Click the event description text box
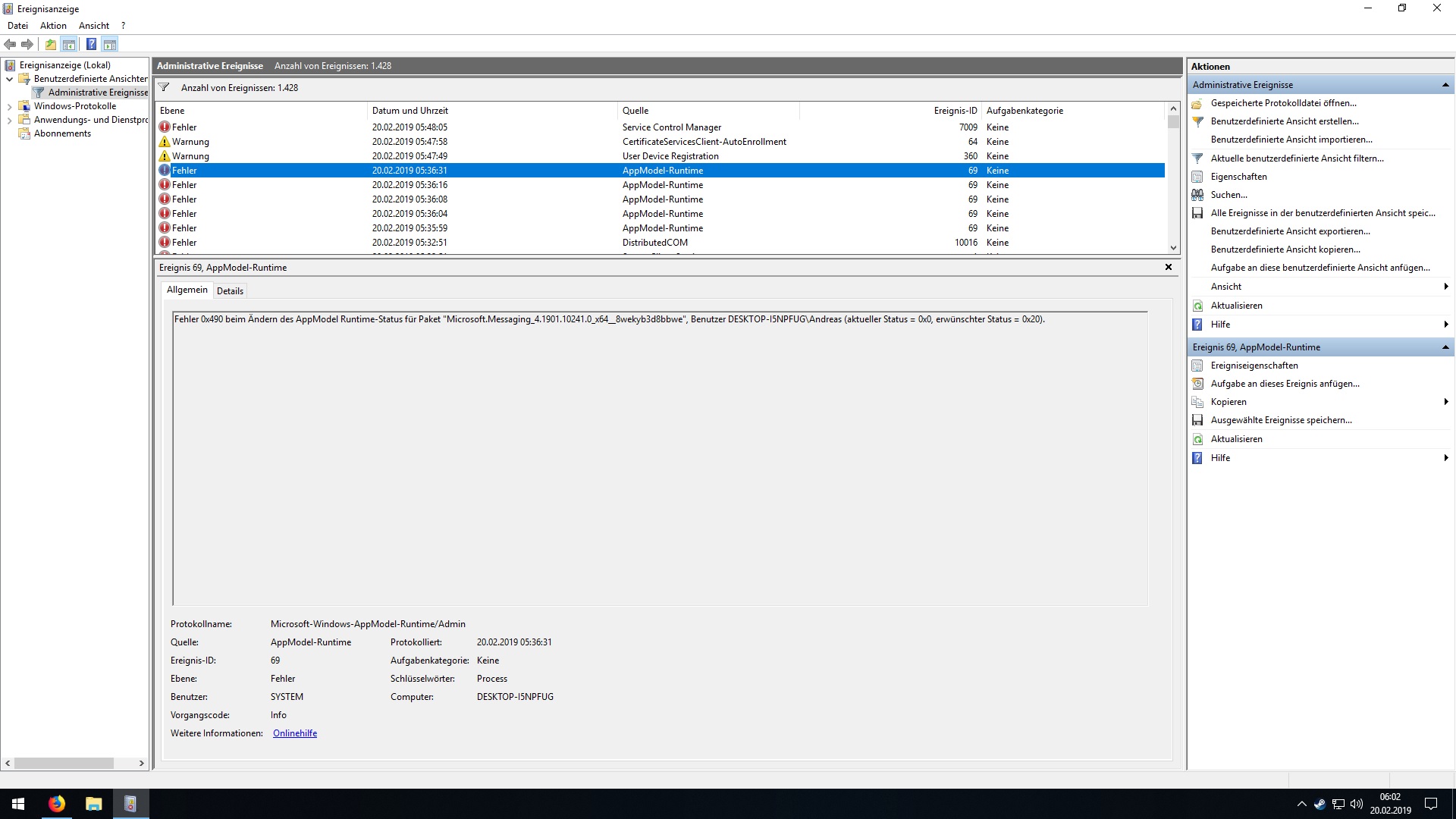The height and width of the screenshot is (819, 1456). click(x=660, y=458)
